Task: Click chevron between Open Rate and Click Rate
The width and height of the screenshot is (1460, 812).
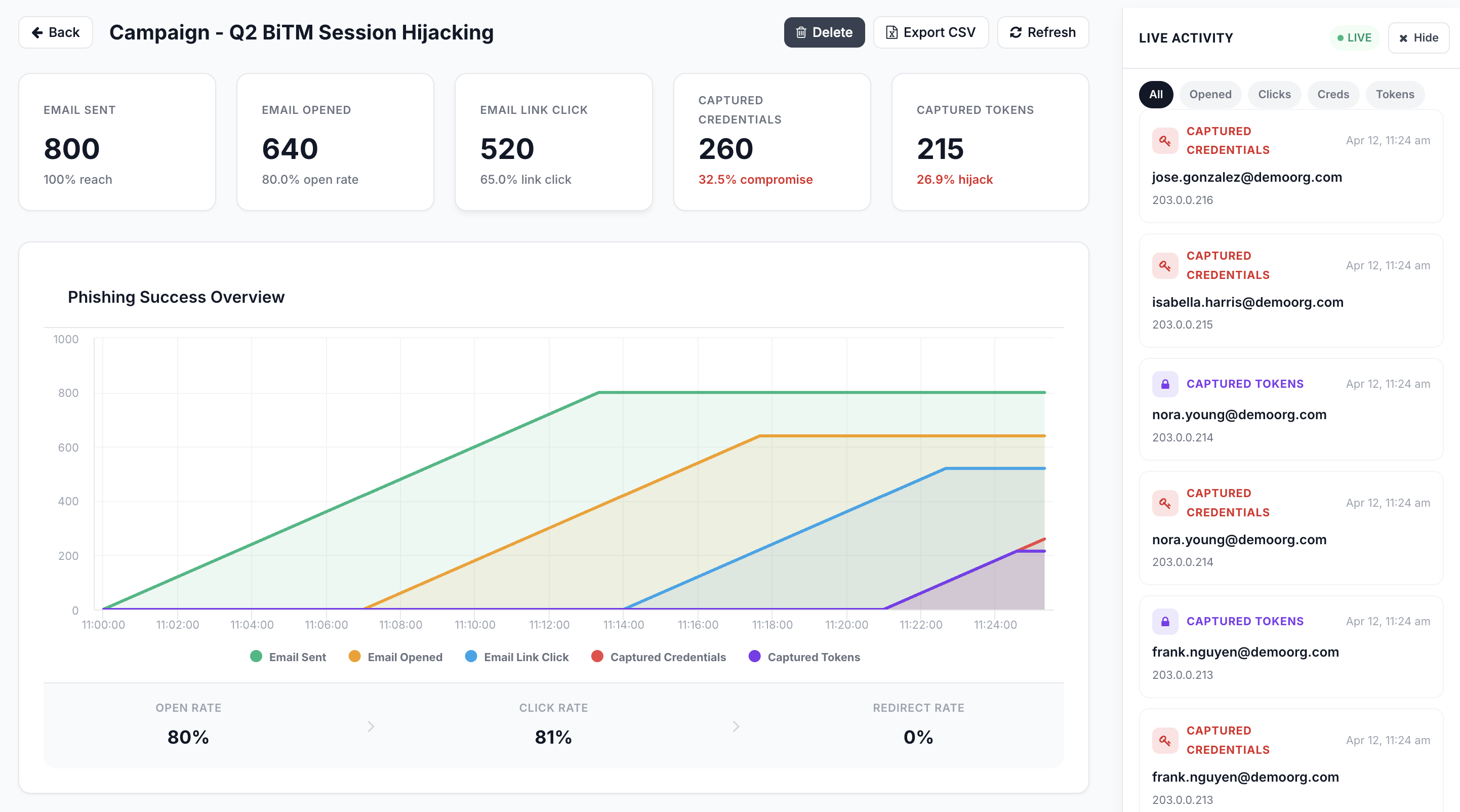Action: click(x=371, y=726)
